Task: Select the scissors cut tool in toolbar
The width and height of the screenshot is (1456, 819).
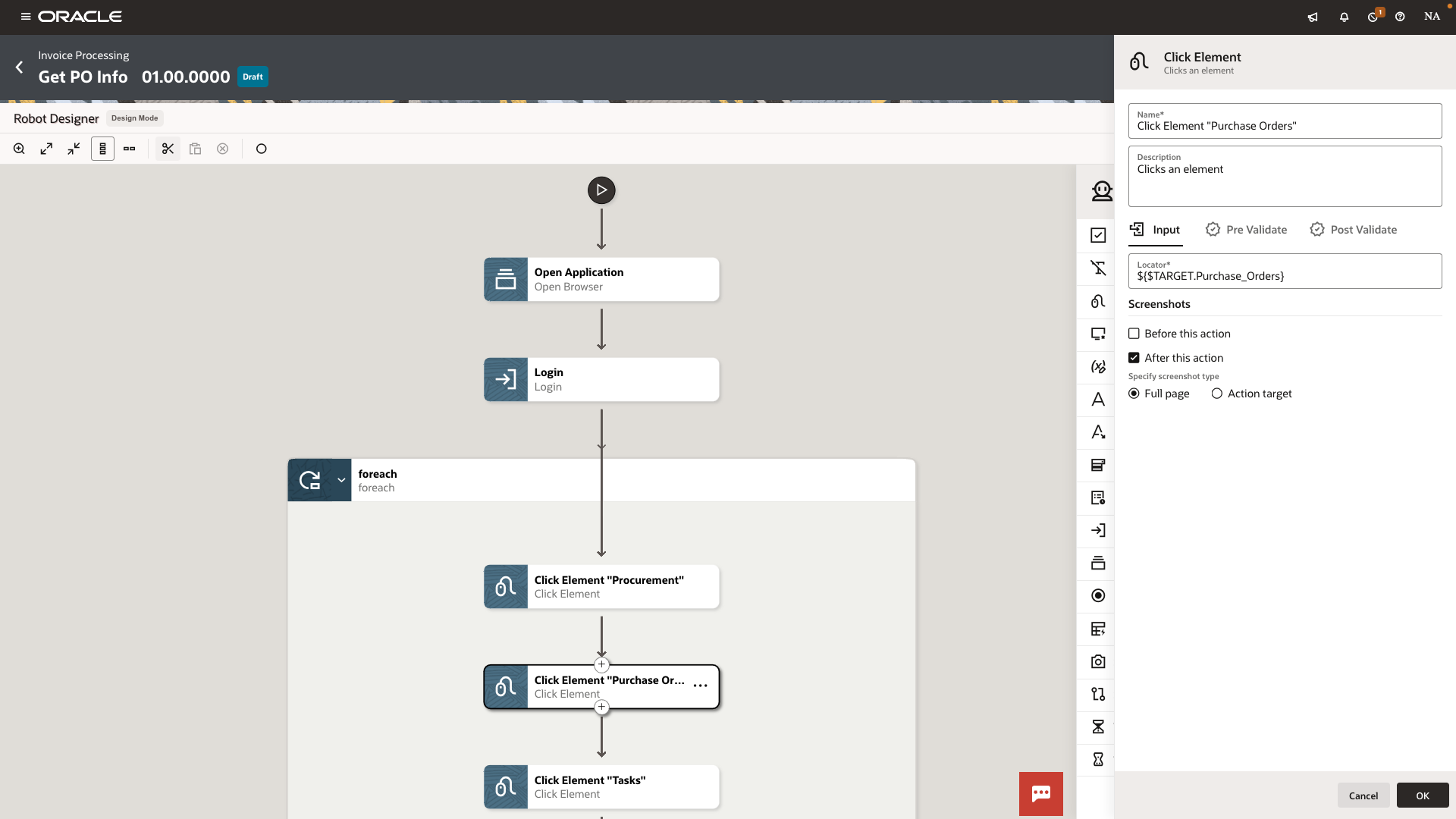Action: (x=168, y=149)
